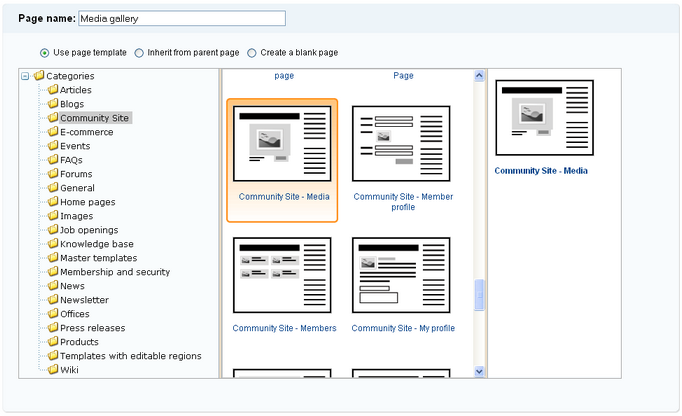The height and width of the screenshot is (416, 682).
Task: Open the Events category label
Action: point(75,146)
